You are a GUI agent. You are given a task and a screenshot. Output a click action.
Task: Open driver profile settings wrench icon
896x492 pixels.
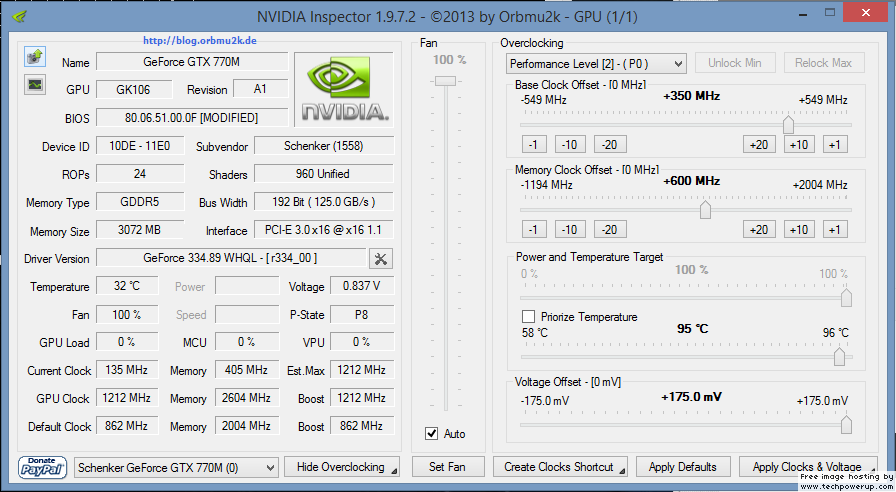381,259
